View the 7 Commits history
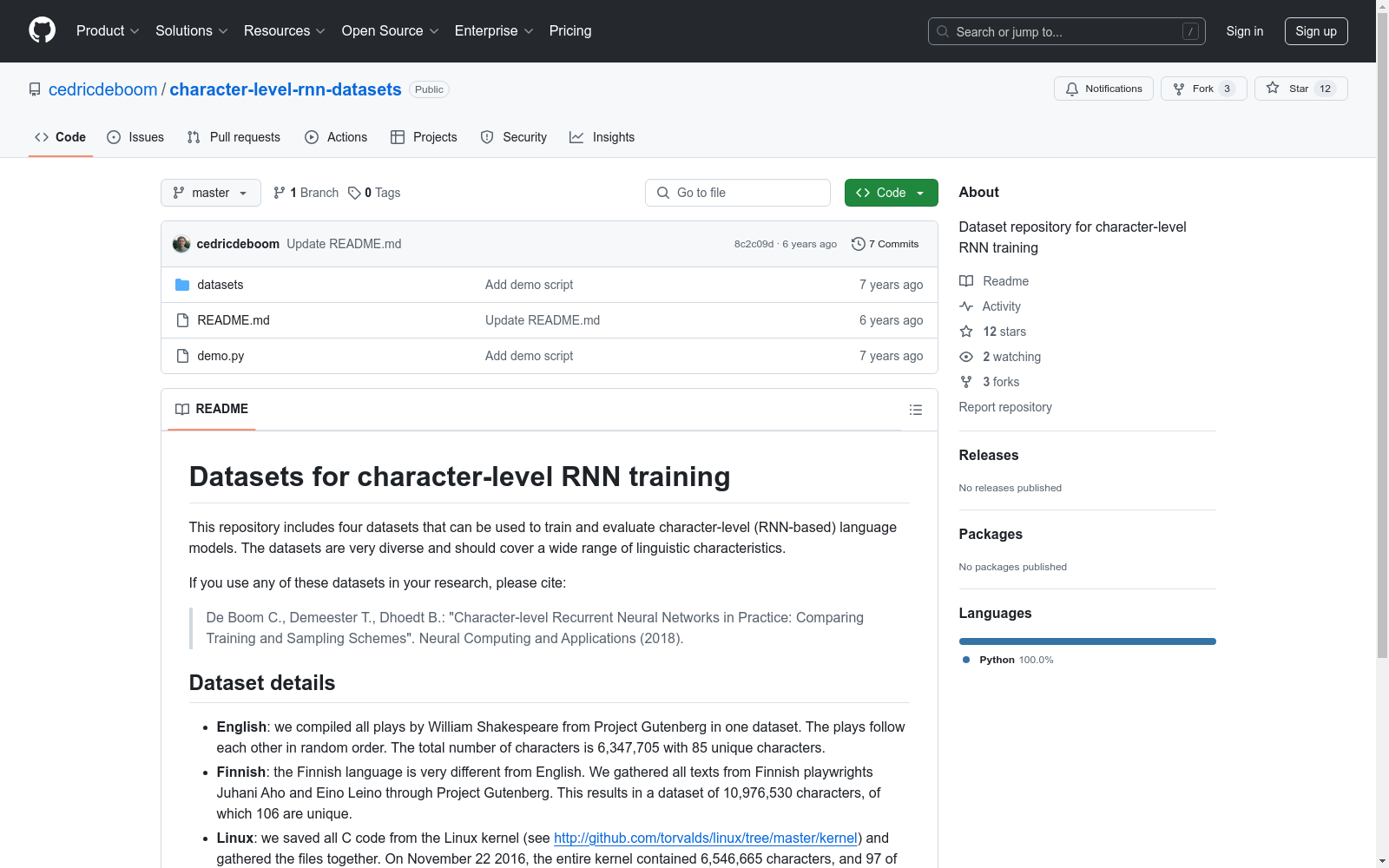Screen dimensions: 1389x868 click(885, 244)
